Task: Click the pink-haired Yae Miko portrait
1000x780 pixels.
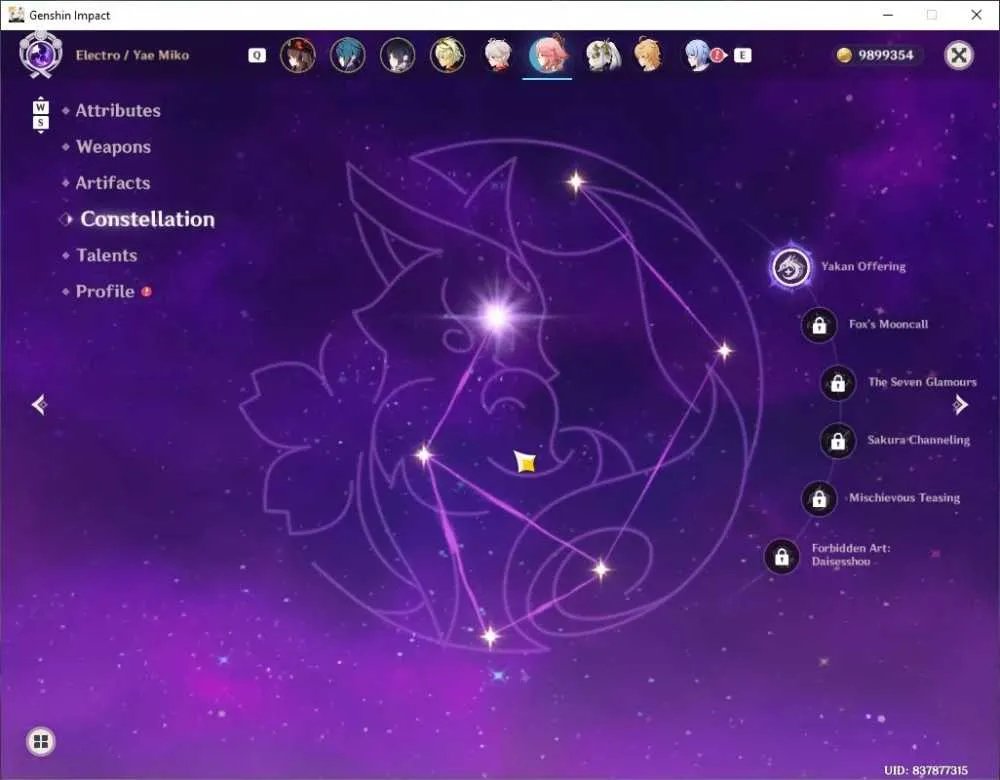Action: click(547, 55)
